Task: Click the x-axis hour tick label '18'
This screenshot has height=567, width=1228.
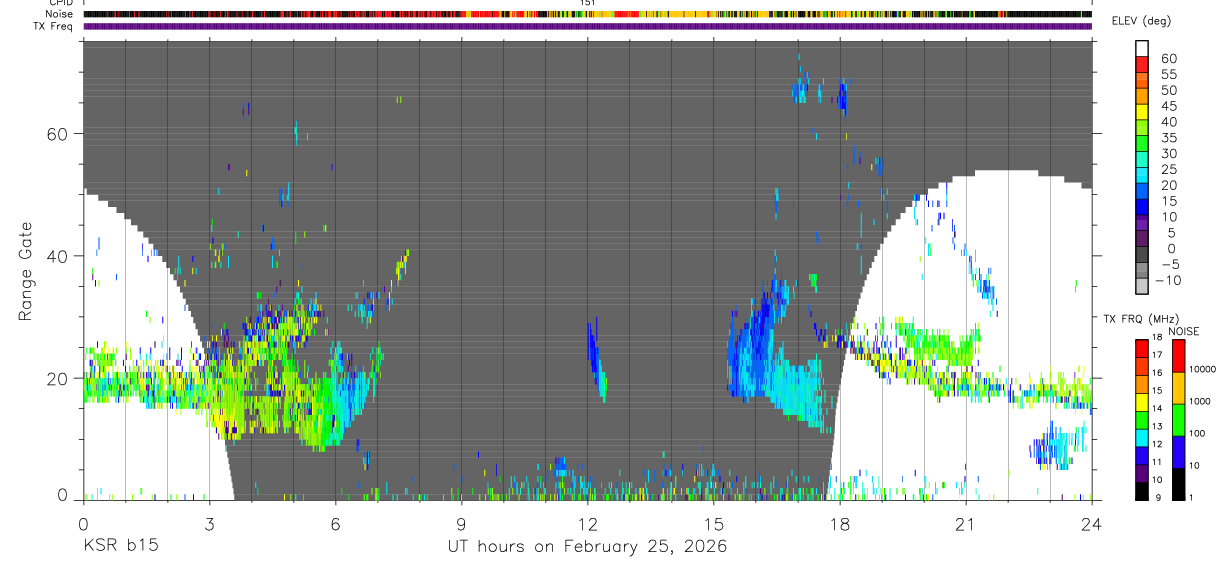Action: pos(840,524)
